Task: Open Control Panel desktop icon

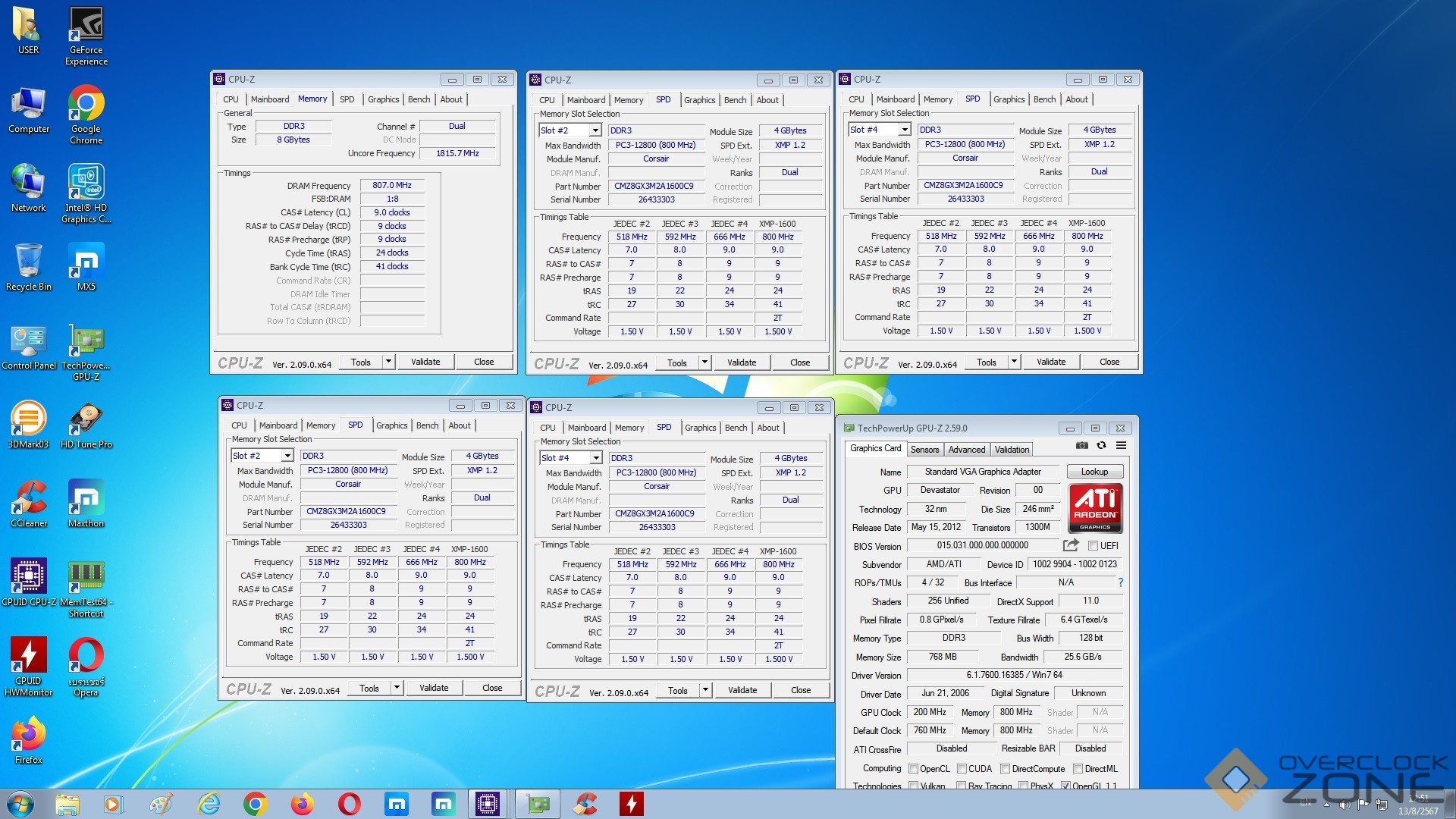Action: 28,347
